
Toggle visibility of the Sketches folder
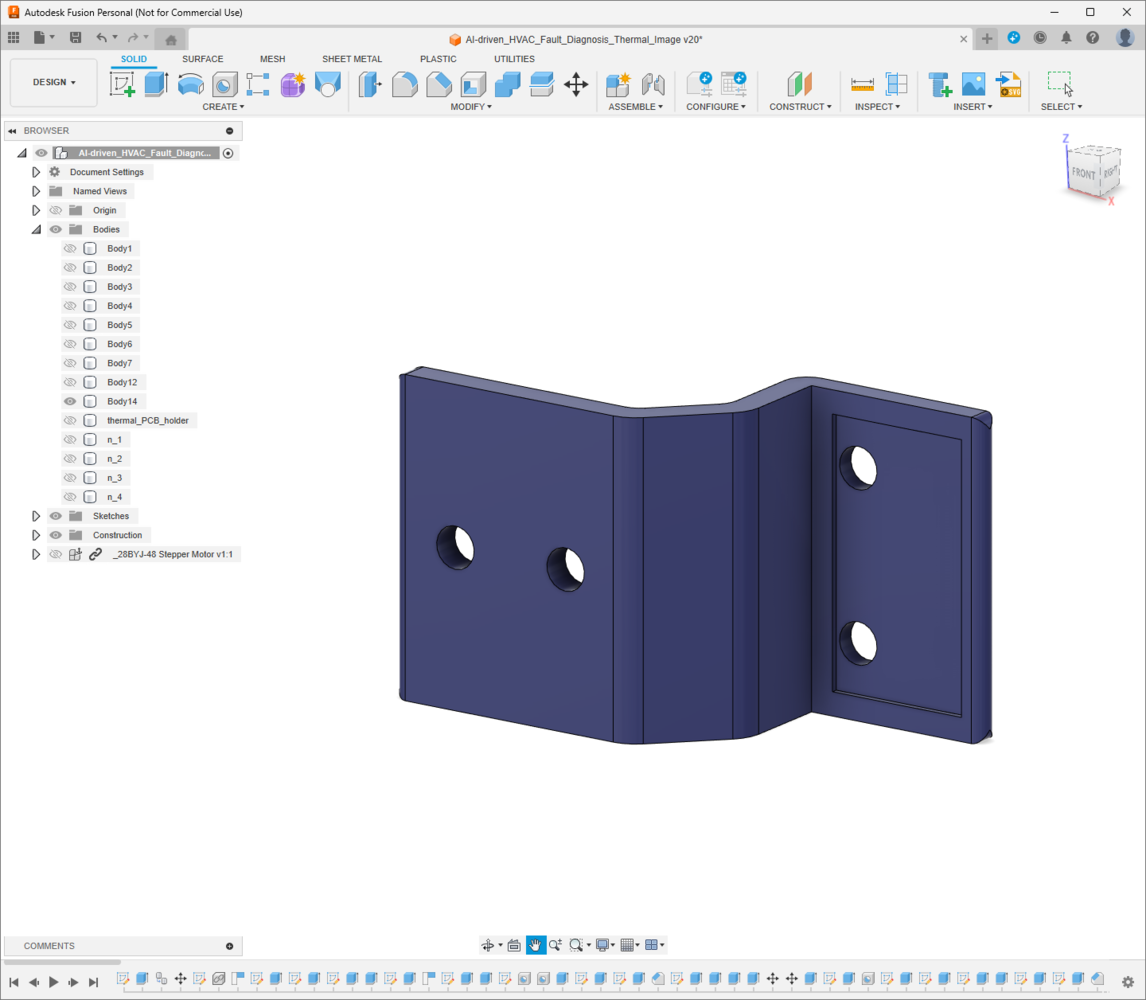pyautogui.click(x=56, y=516)
